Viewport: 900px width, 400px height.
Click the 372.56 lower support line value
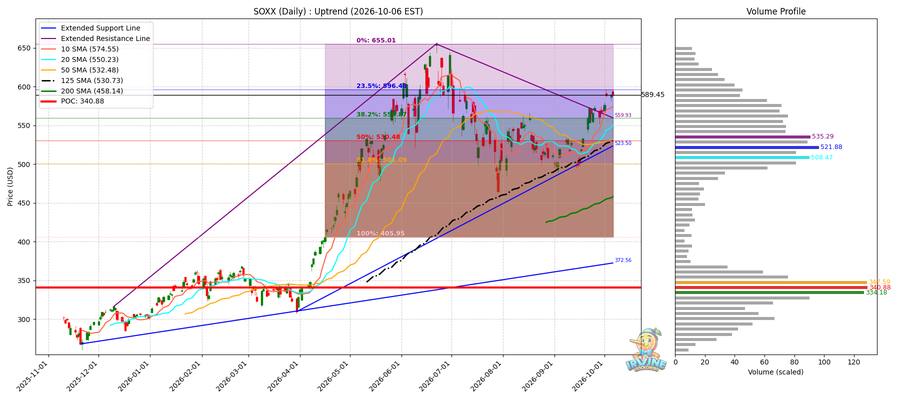click(x=623, y=261)
